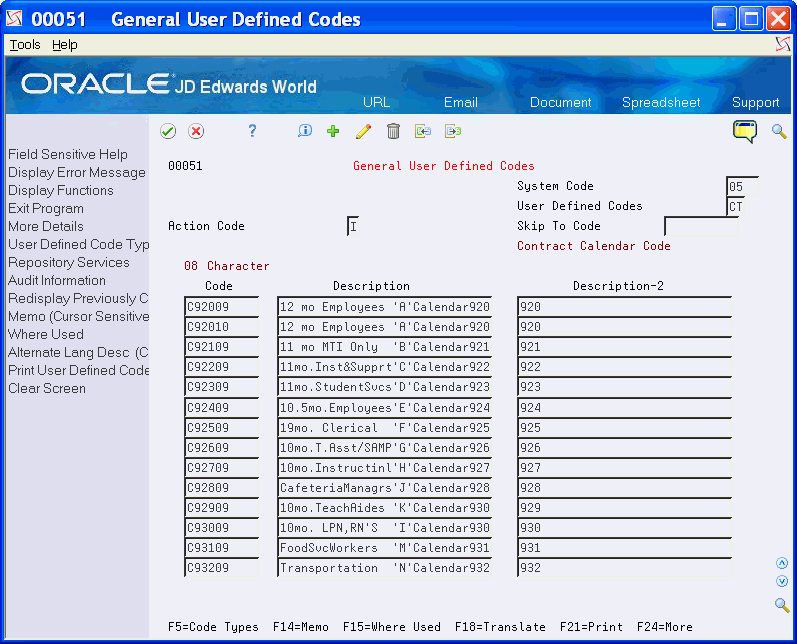The image size is (797, 644).
Task: Open the yellow speech bubble message icon
Action: click(x=745, y=132)
